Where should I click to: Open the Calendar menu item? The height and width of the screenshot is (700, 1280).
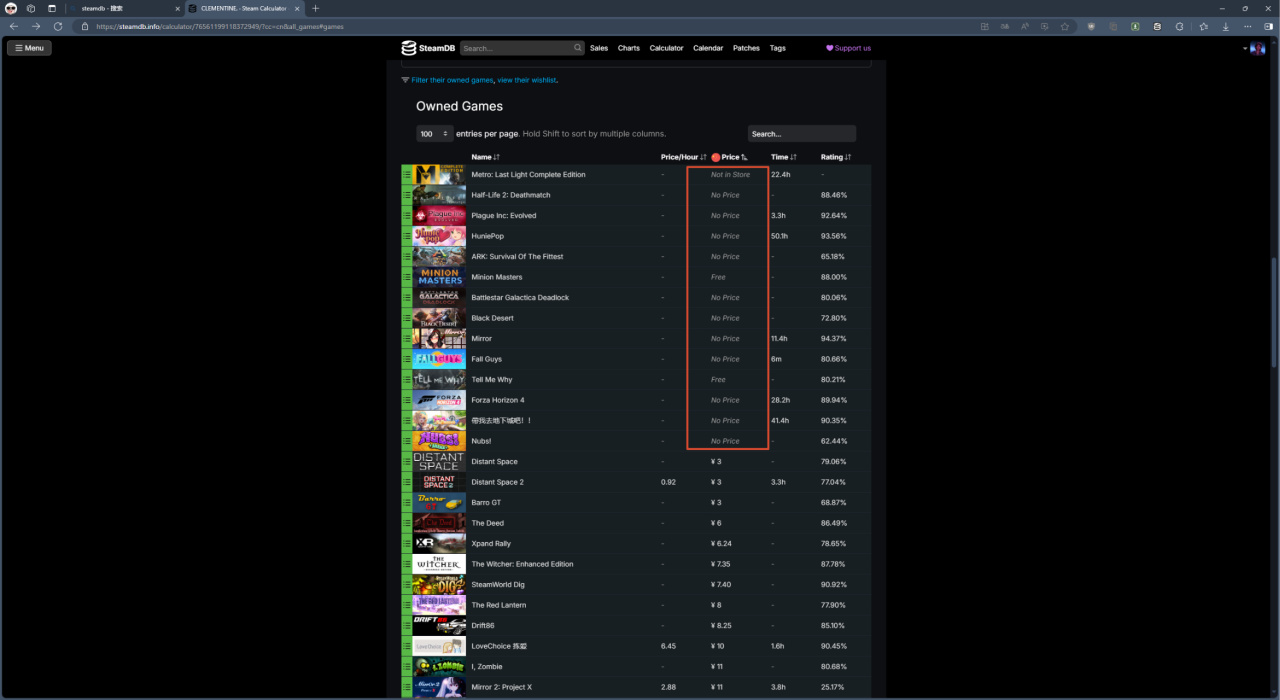point(708,48)
